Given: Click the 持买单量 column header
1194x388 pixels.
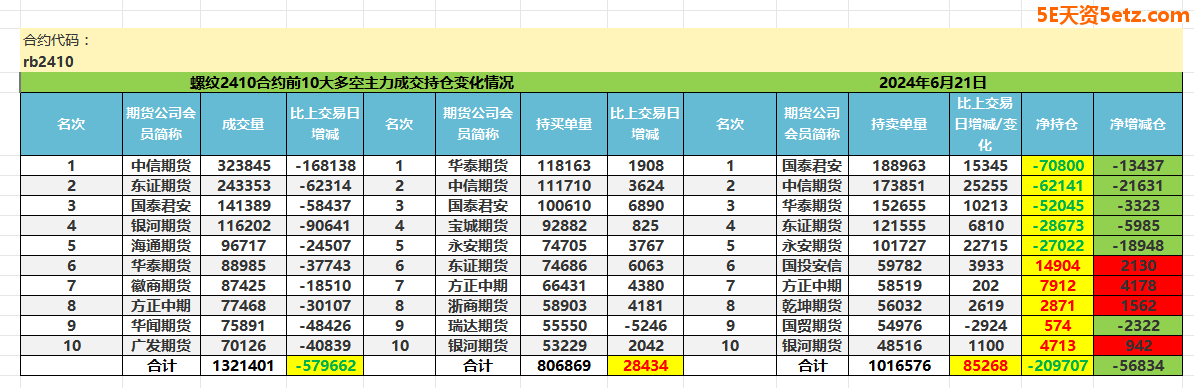Looking at the screenshot, I should tap(563, 125).
